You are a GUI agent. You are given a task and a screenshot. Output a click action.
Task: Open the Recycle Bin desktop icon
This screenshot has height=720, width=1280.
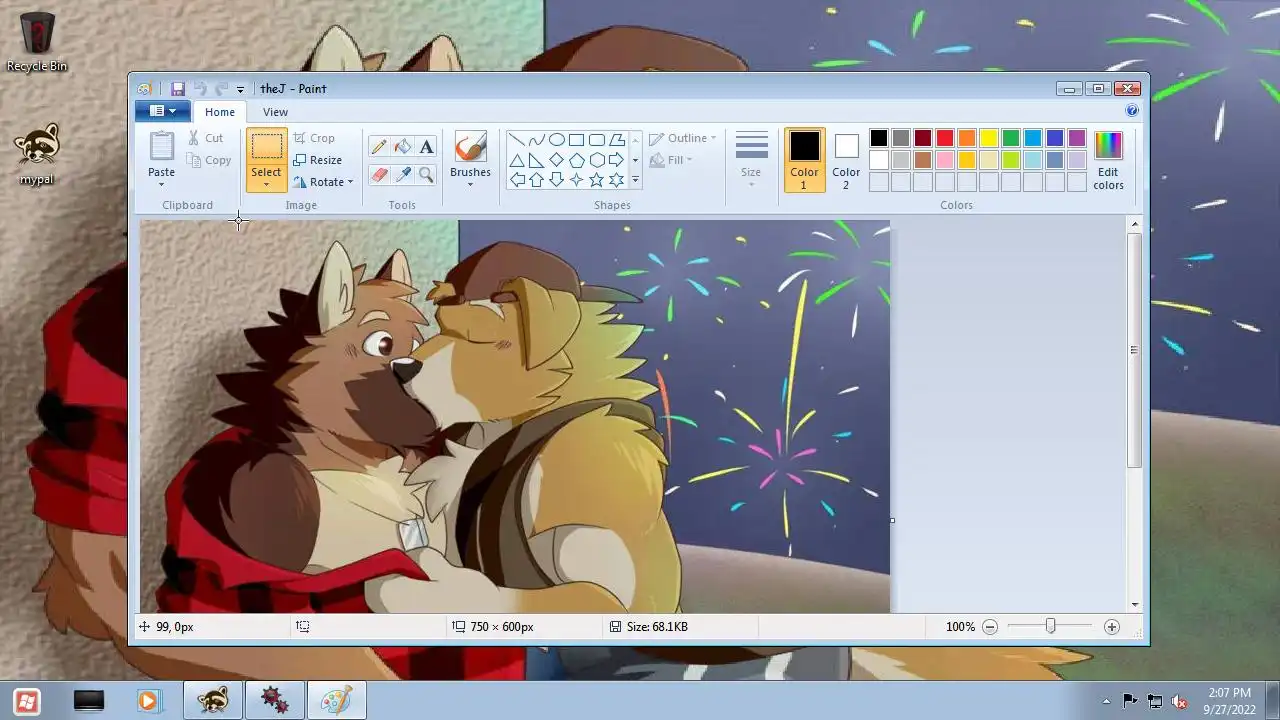click(37, 41)
